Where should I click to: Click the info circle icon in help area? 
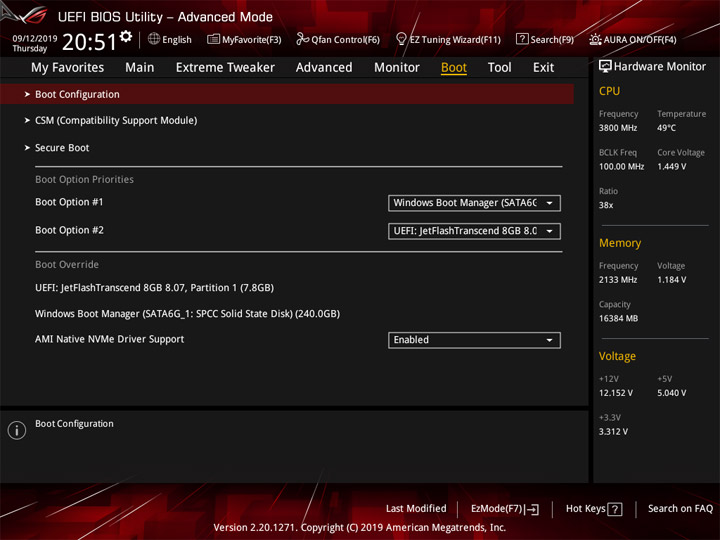[17, 430]
